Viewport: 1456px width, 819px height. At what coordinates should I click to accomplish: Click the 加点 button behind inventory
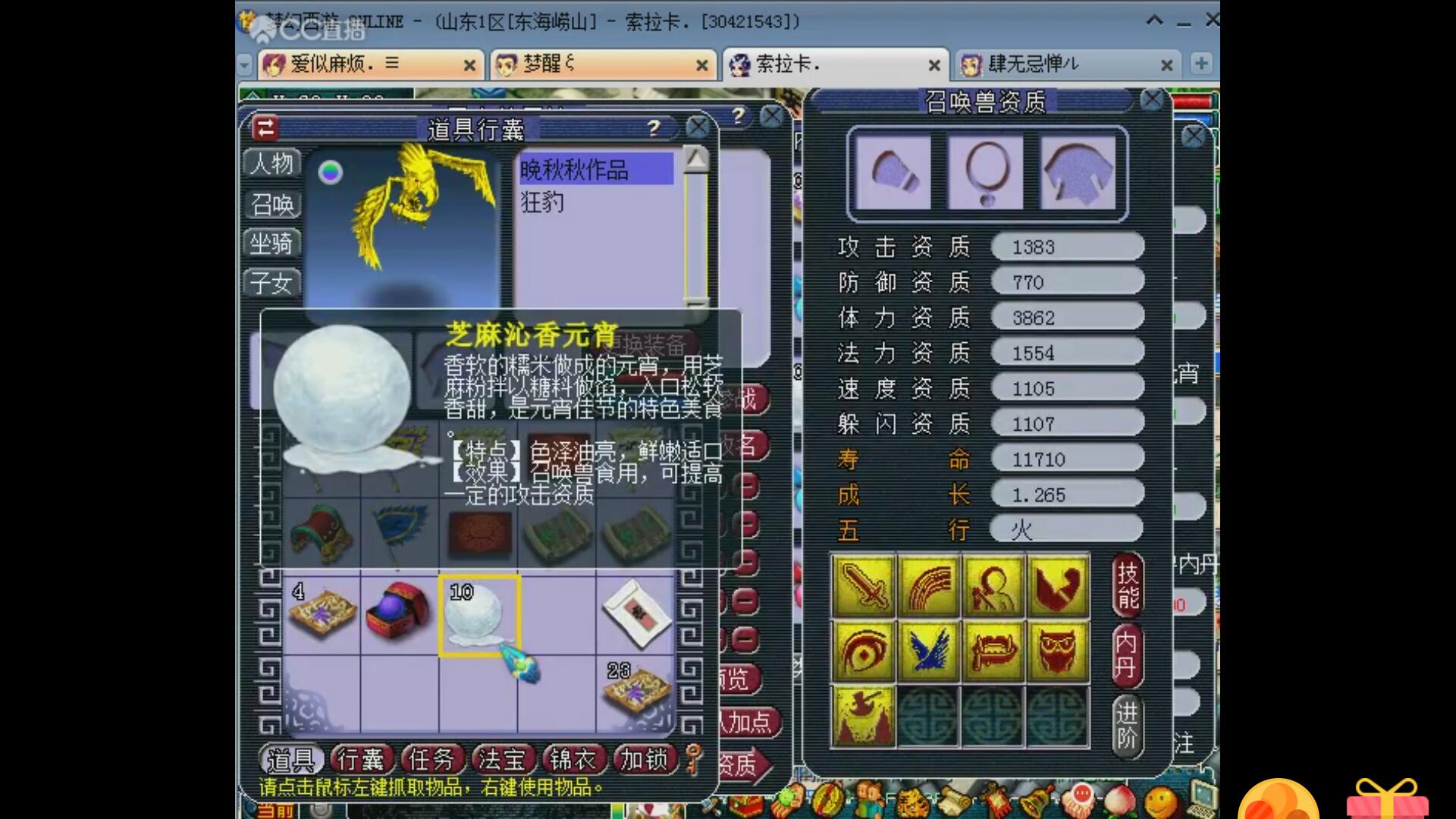coord(749,722)
